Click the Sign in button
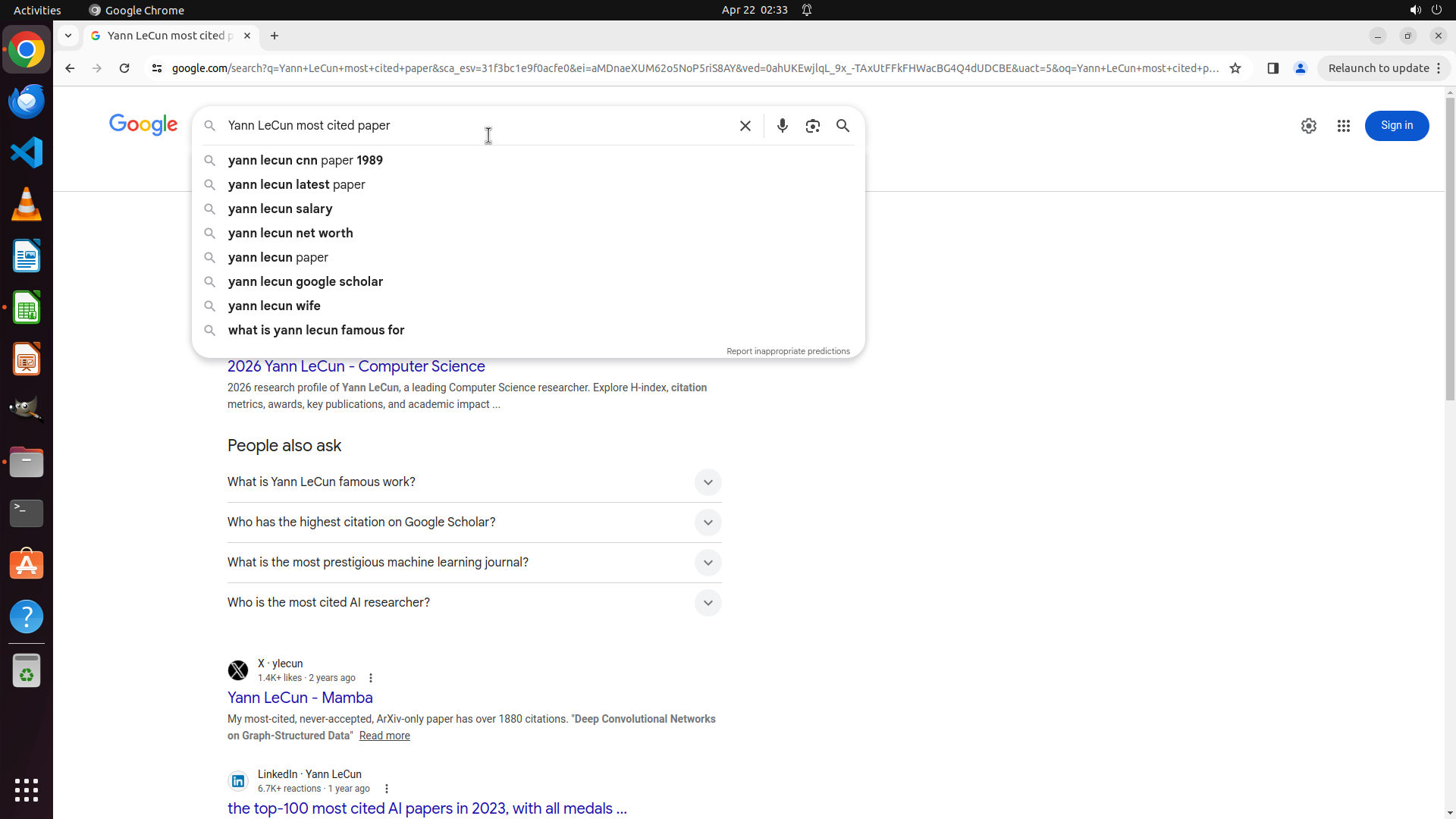The image size is (1456, 819). pyautogui.click(x=1396, y=126)
